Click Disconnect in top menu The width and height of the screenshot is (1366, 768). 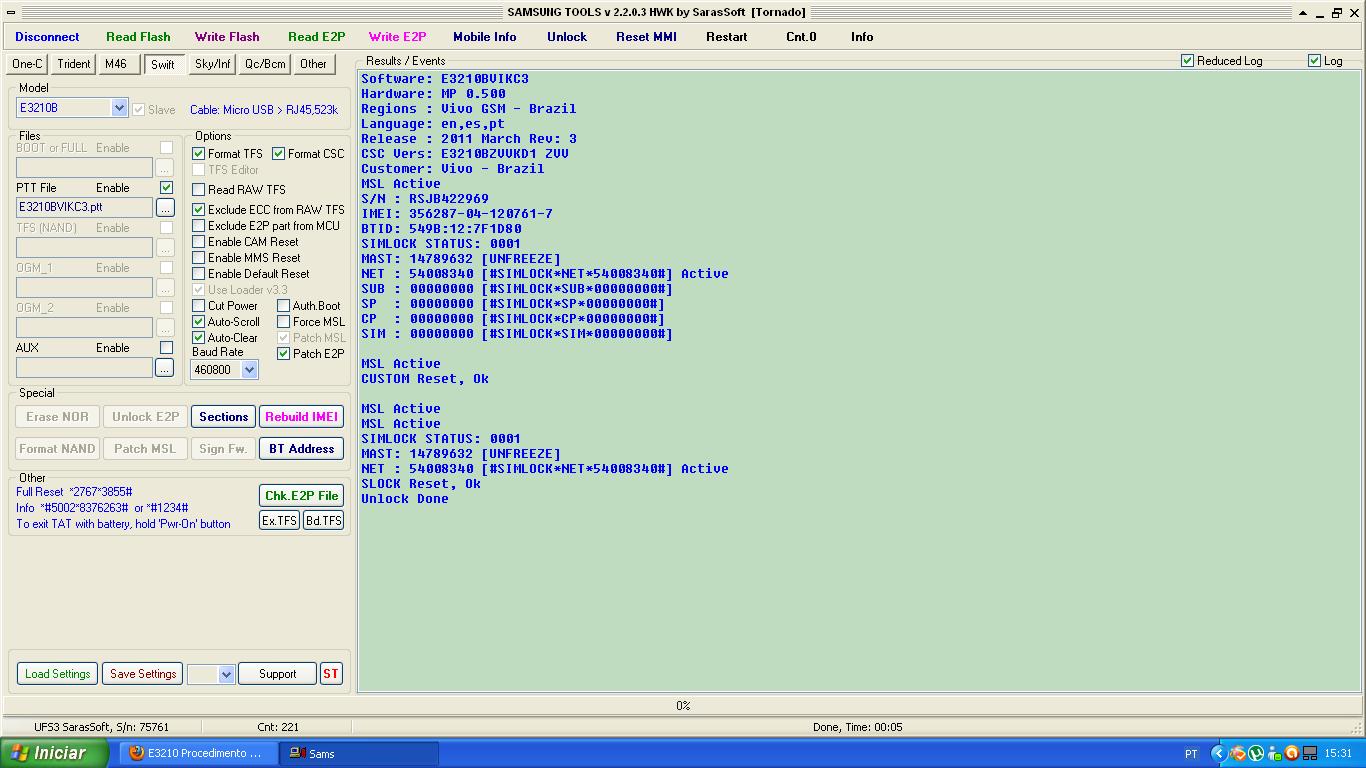click(47, 37)
